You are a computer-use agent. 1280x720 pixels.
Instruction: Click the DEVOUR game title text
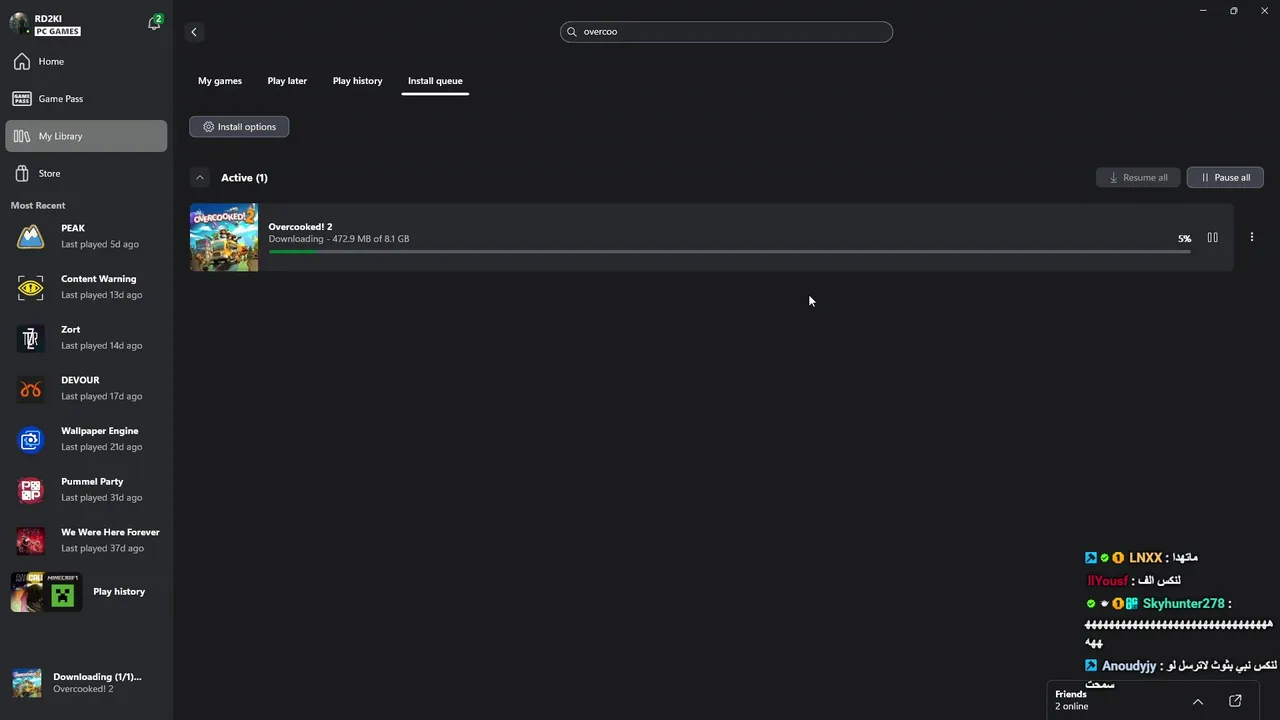(80, 380)
